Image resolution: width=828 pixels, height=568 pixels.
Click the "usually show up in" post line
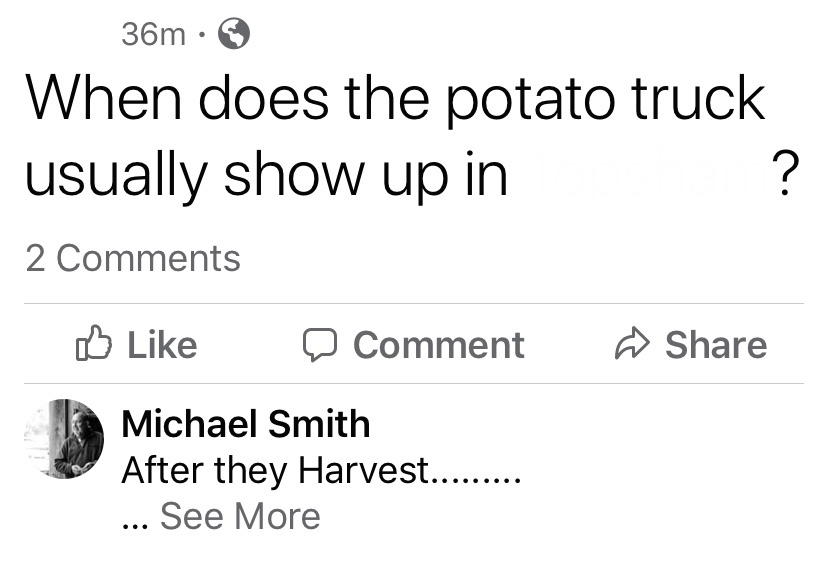[x=265, y=176]
